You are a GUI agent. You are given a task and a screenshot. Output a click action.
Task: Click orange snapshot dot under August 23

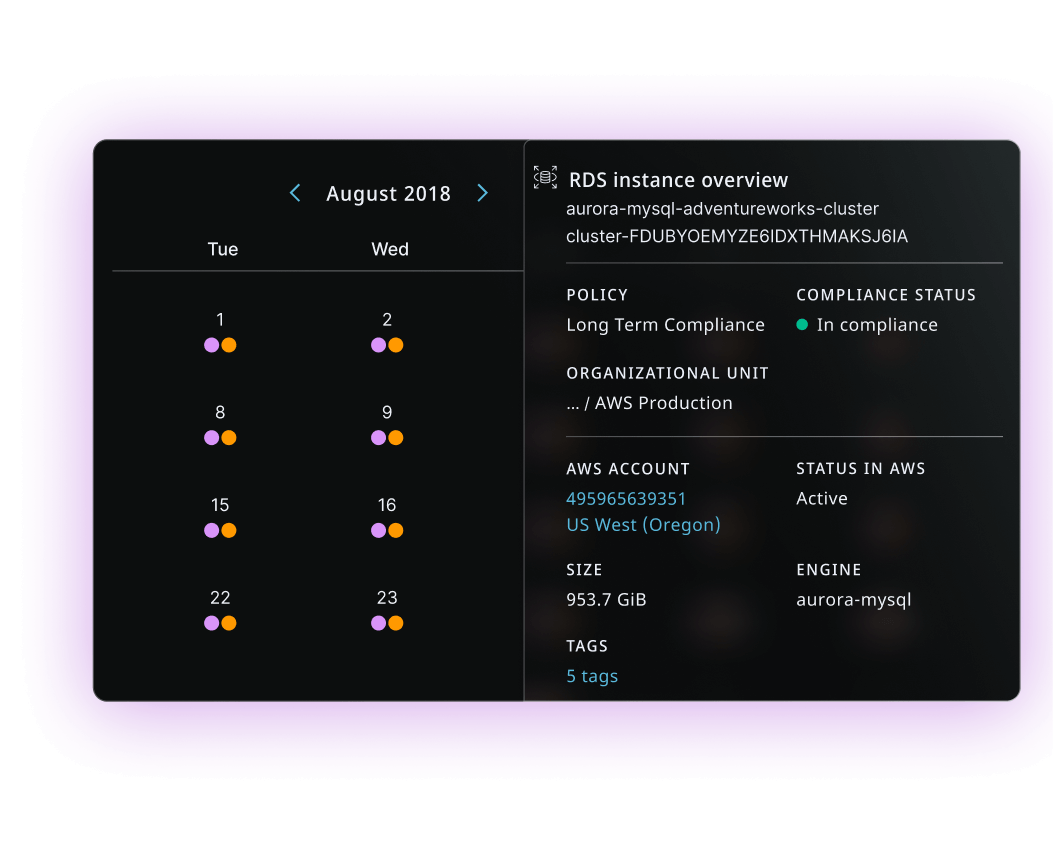click(x=396, y=623)
